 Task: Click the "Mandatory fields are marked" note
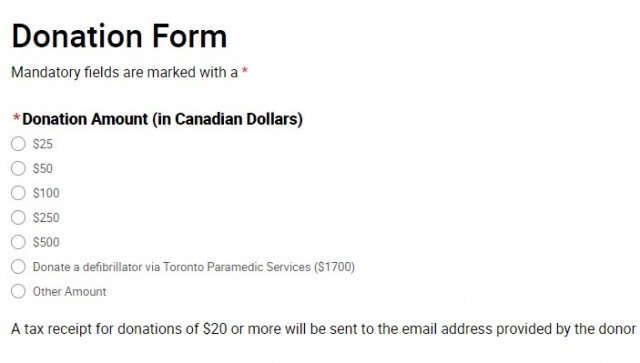[124, 72]
